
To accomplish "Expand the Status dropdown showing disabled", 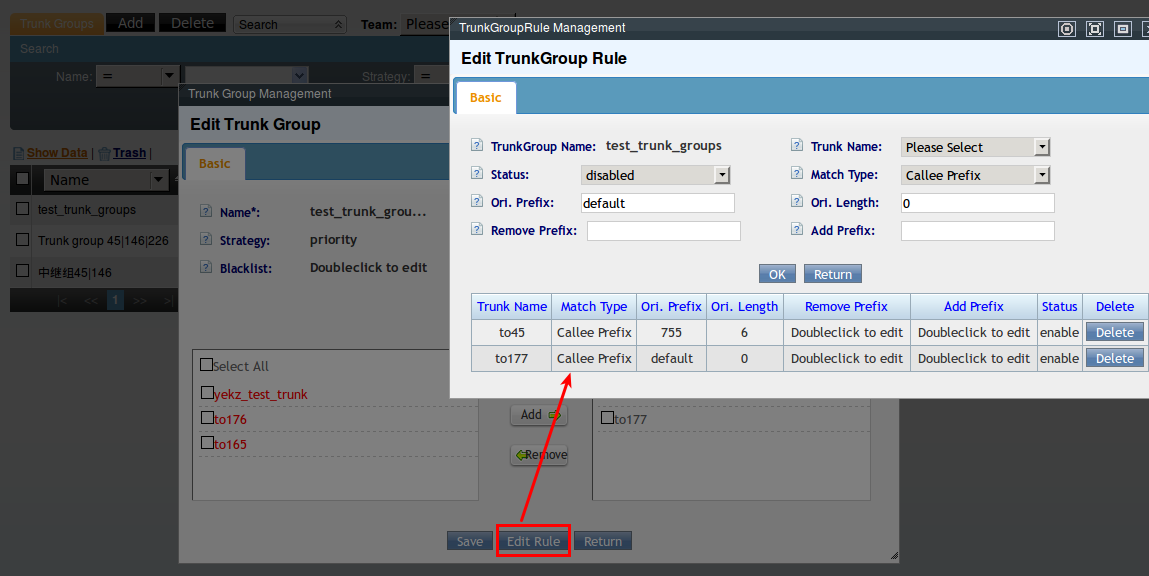I will point(655,175).
